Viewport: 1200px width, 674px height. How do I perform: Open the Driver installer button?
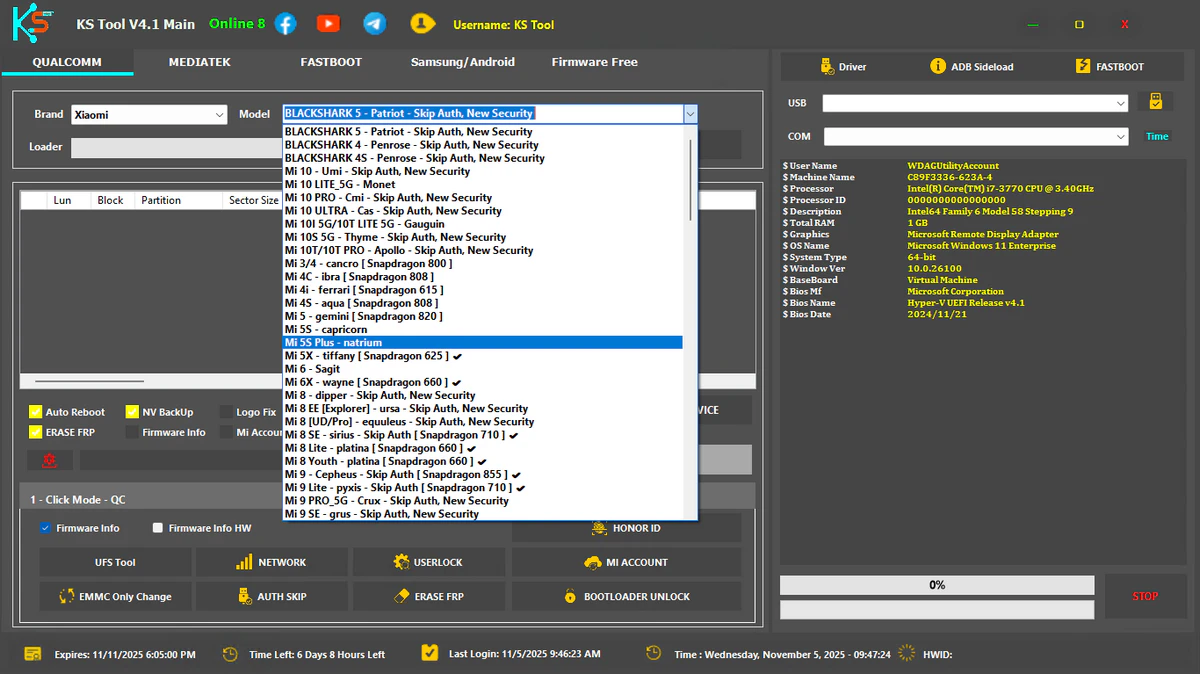point(843,67)
